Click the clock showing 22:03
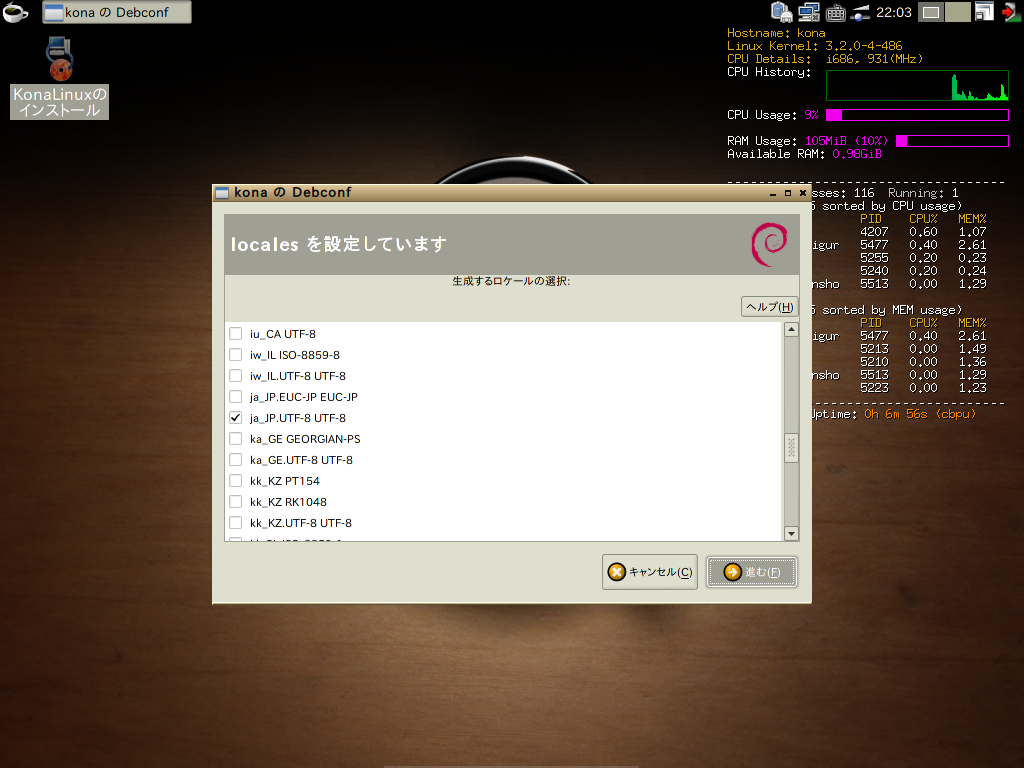 pyautogui.click(x=893, y=12)
